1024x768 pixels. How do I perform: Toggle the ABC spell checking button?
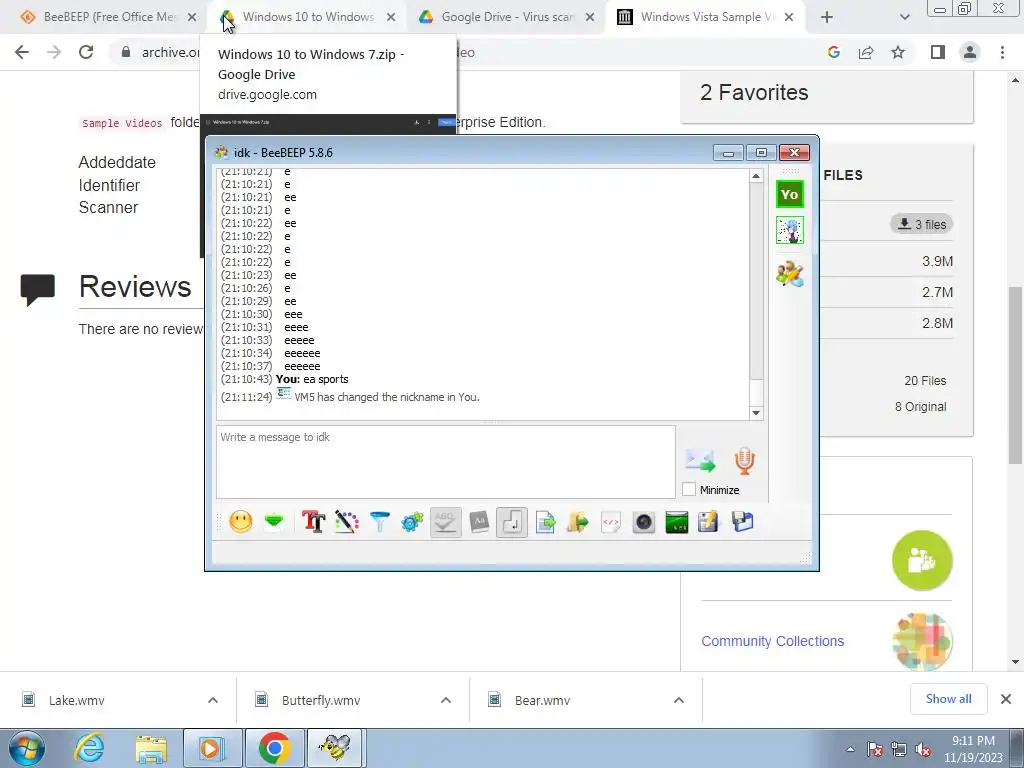(x=445, y=522)
